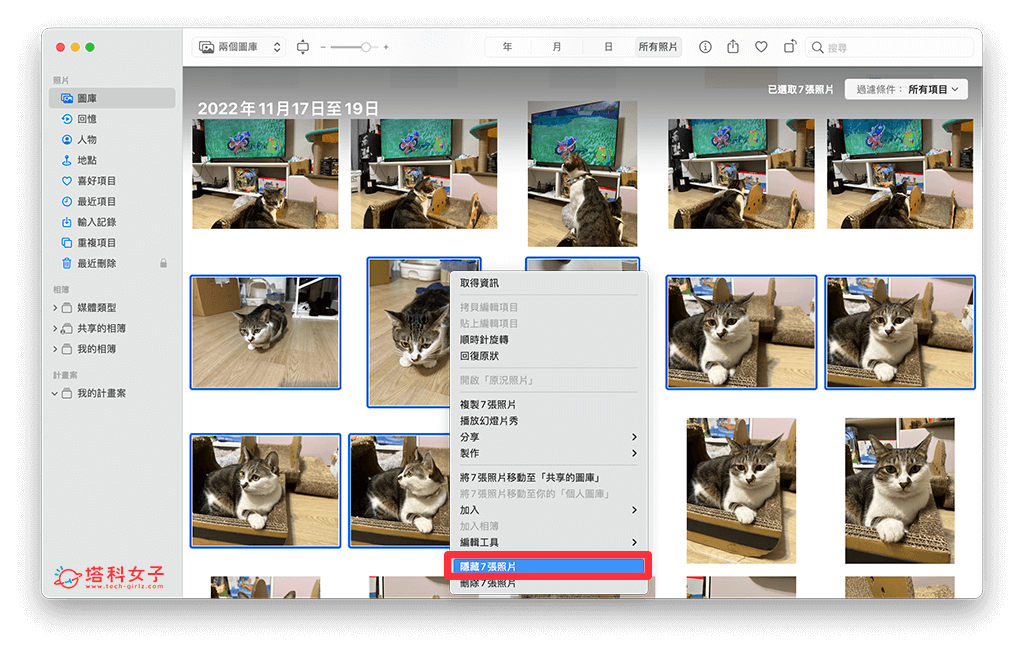This screenshot has width=1024, height=653.
Task: Choose 隱藏7張照片 in context menu
Action: click(549, 566)
